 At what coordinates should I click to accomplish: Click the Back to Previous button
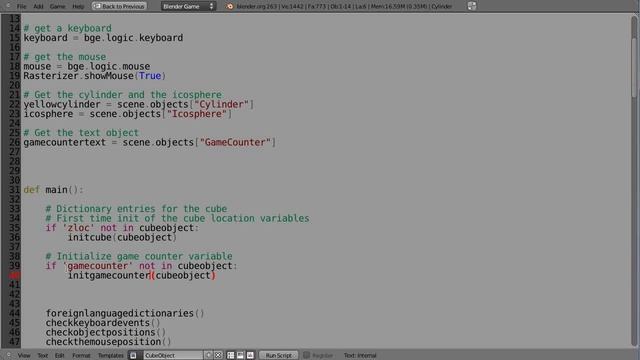click(119, 6)
